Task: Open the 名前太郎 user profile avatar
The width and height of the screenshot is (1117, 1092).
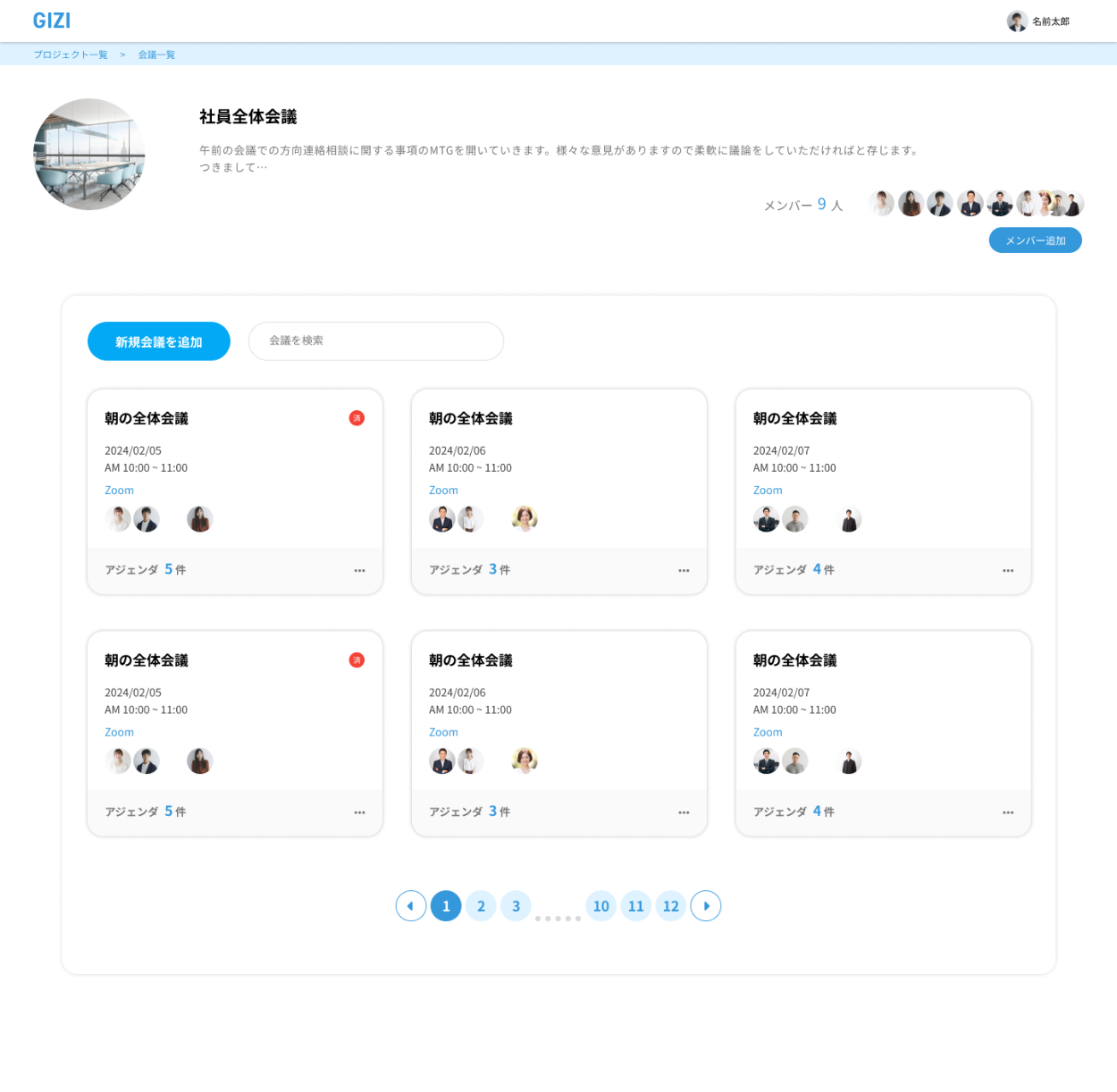Action: (1017, 21)
